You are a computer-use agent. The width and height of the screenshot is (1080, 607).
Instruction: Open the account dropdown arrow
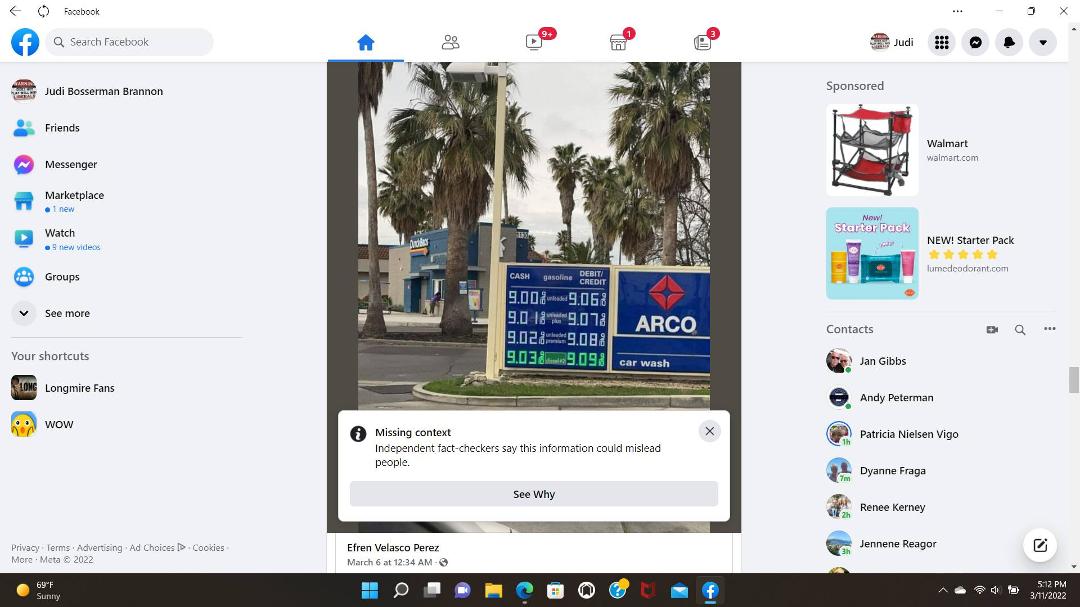tap(1043, 42)
